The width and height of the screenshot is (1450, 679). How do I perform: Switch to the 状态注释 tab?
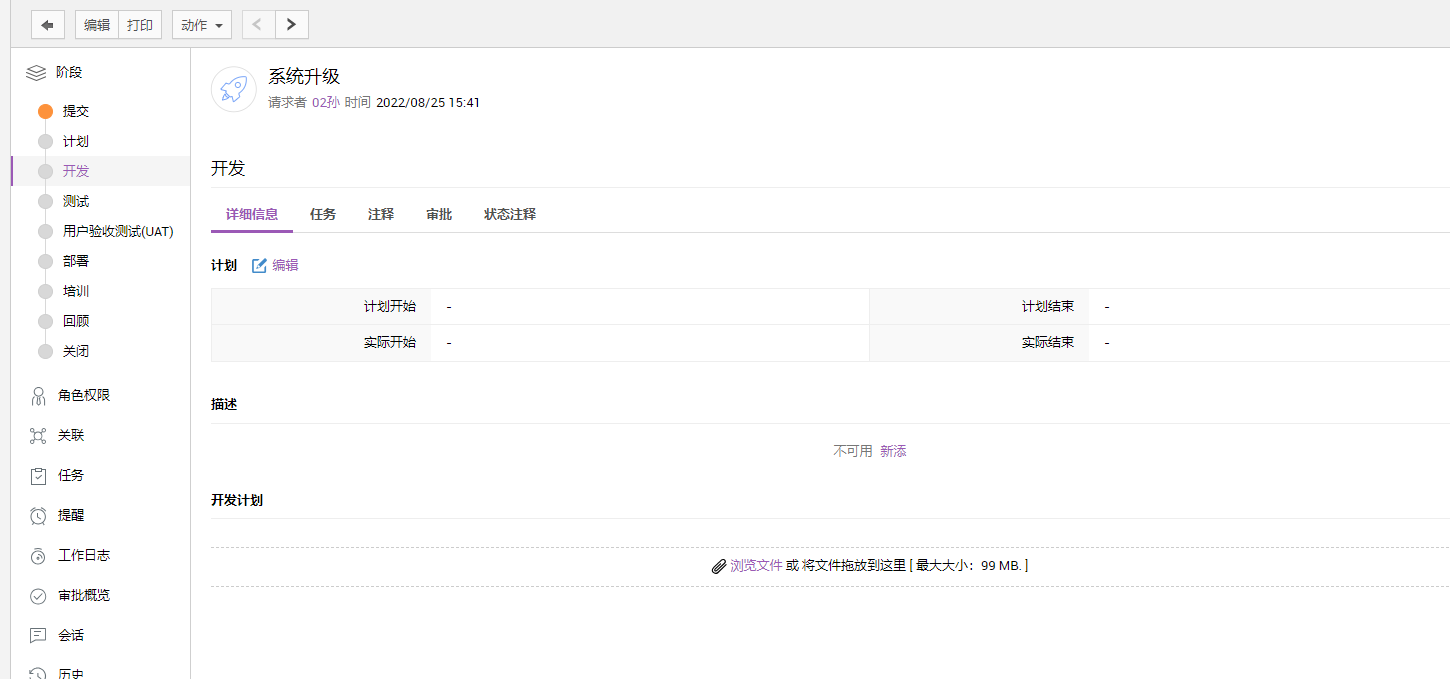pos(510,214)
